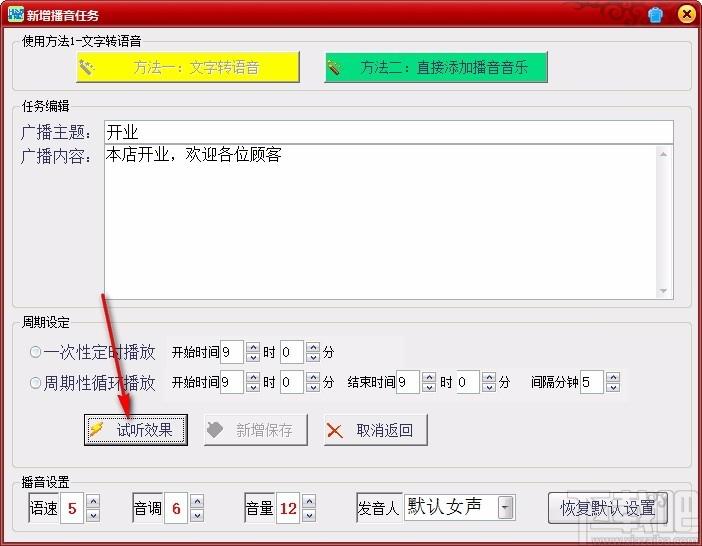Viewport: 702px width, 546px height.
Task: Decrease 结束时间 minute value
Action: pyautogui.click(x=489, y=387)
